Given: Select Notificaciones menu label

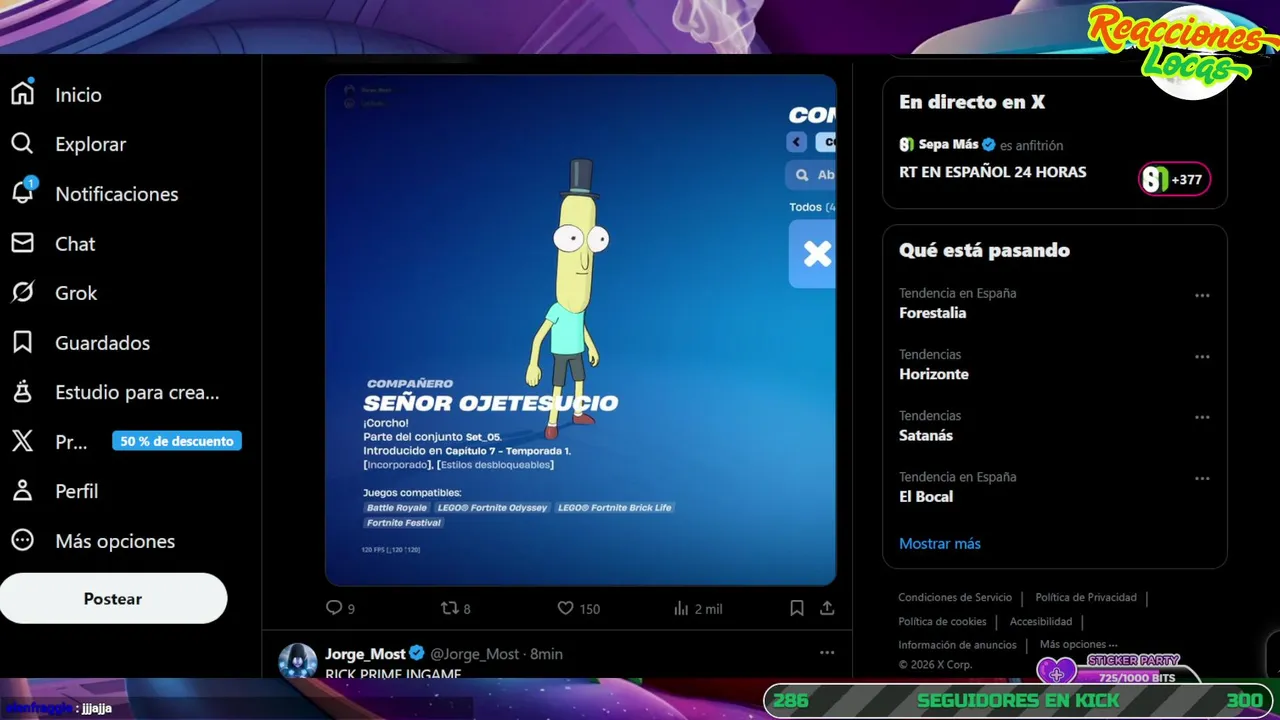Looking at the screenshot, I should 117,194.
